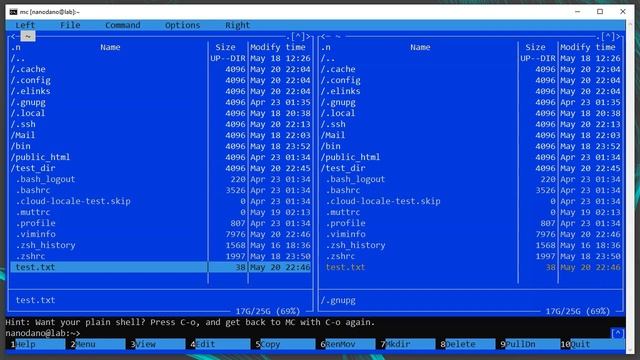This screenshot has height=360, width=640.
Task: Open the Right menu
Action: click(238, 25)
